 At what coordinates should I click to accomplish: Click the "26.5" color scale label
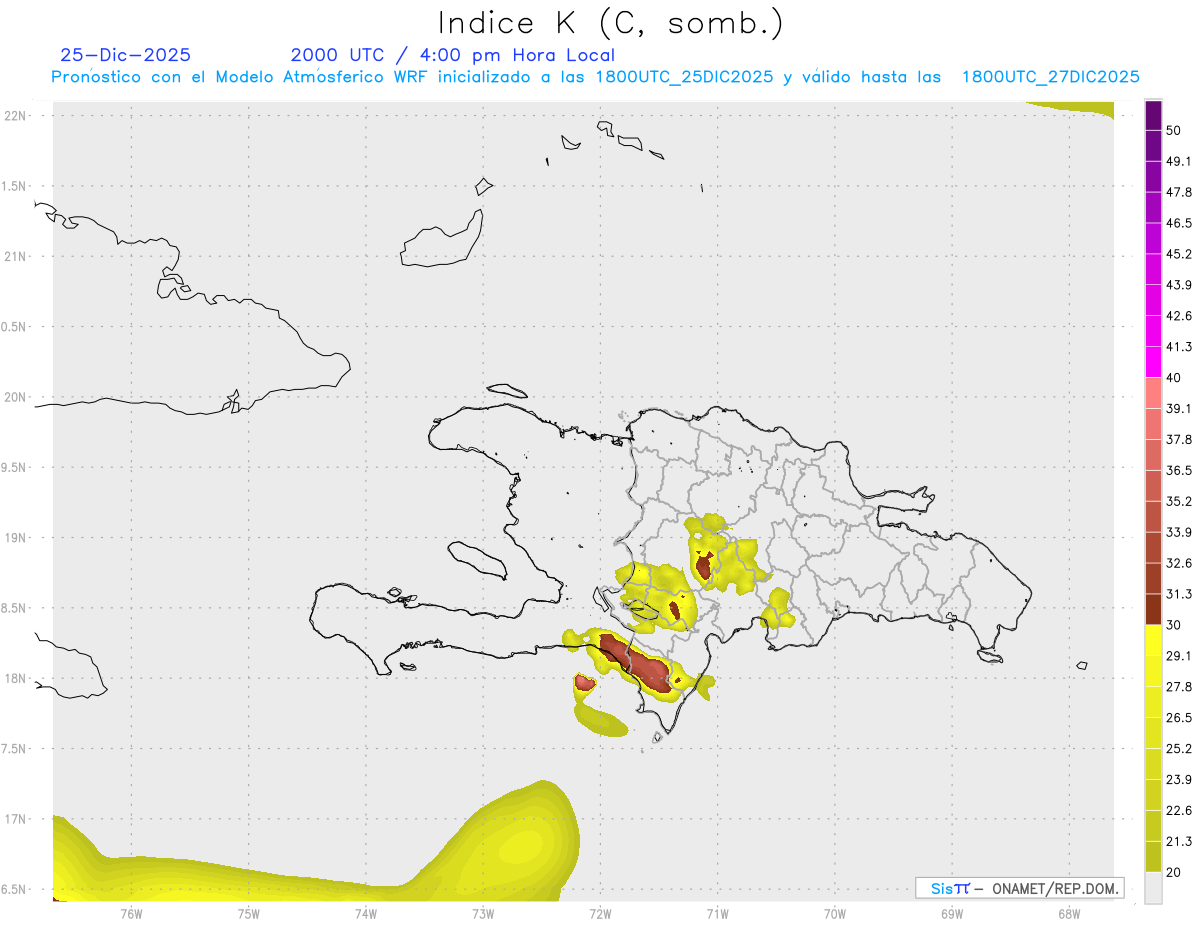1179,718
